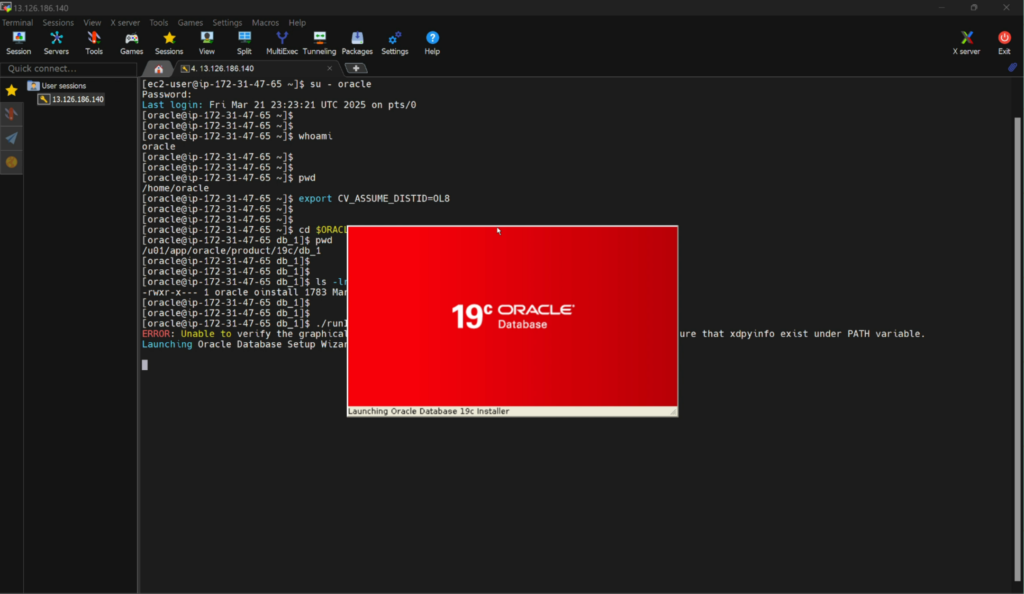
Task: Open the X server menu
Action: (125, 23)
